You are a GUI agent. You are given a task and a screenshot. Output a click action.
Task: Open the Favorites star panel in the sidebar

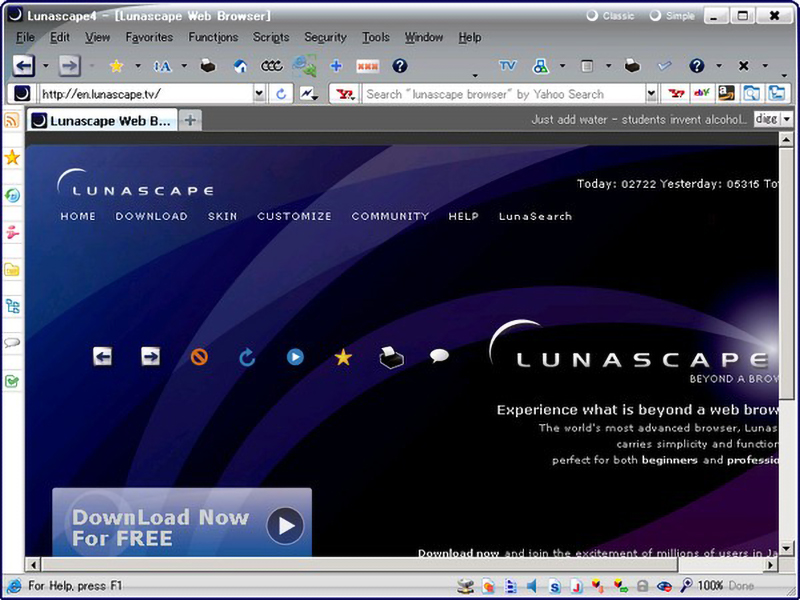click(12, 158)
